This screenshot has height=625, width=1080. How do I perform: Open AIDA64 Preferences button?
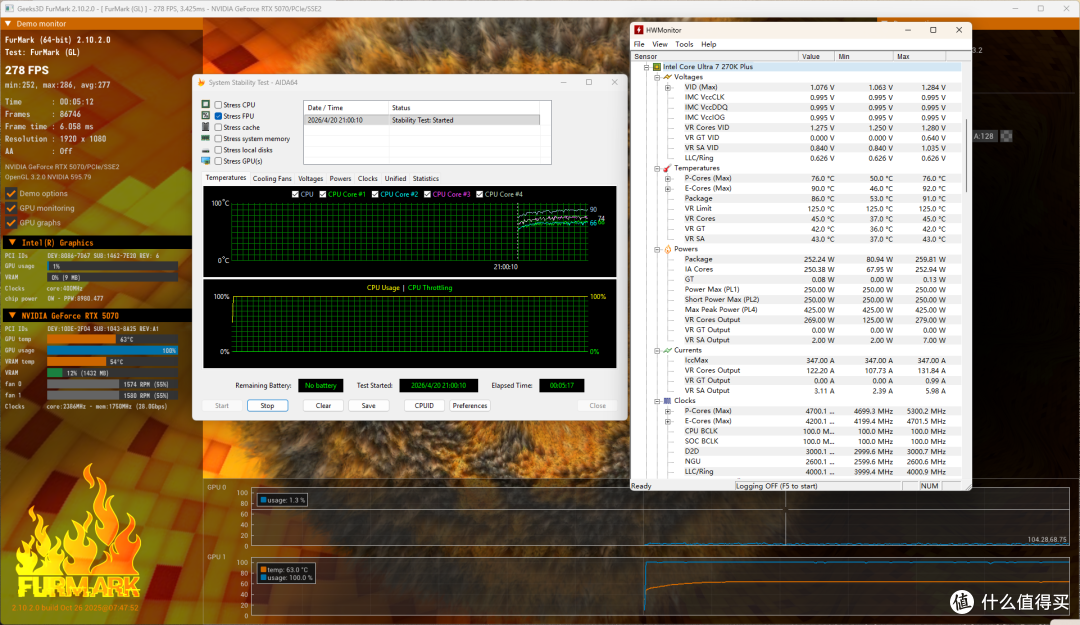(470, 406)
